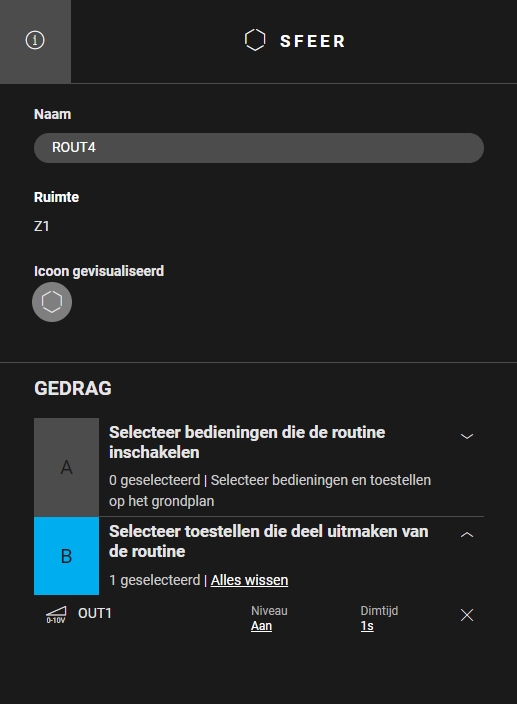Select the blue B step block

(x=66, y=556)
